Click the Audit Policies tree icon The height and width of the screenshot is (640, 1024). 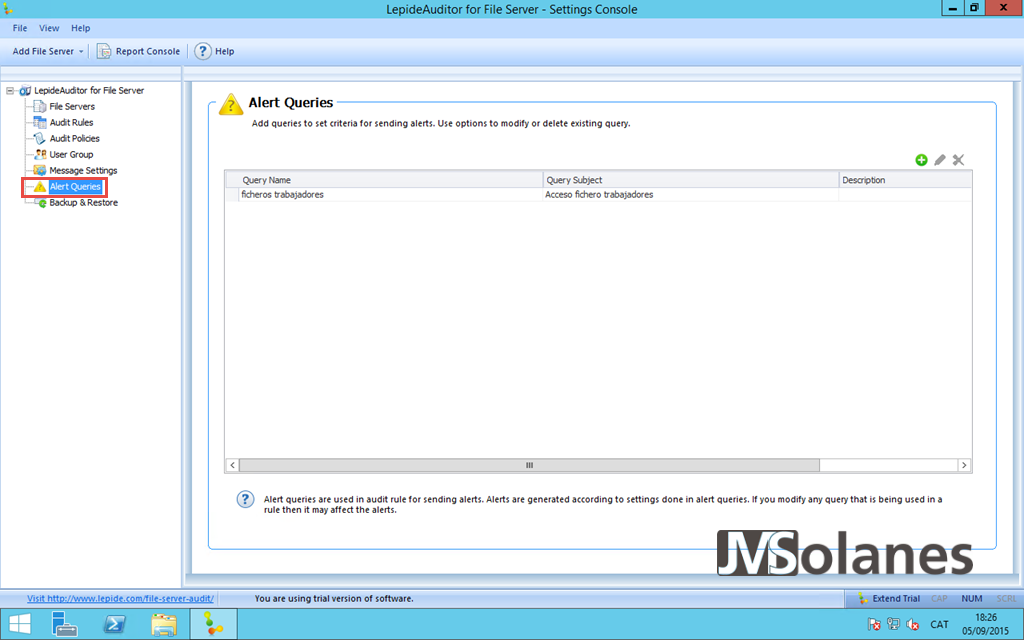pos(40,138)
